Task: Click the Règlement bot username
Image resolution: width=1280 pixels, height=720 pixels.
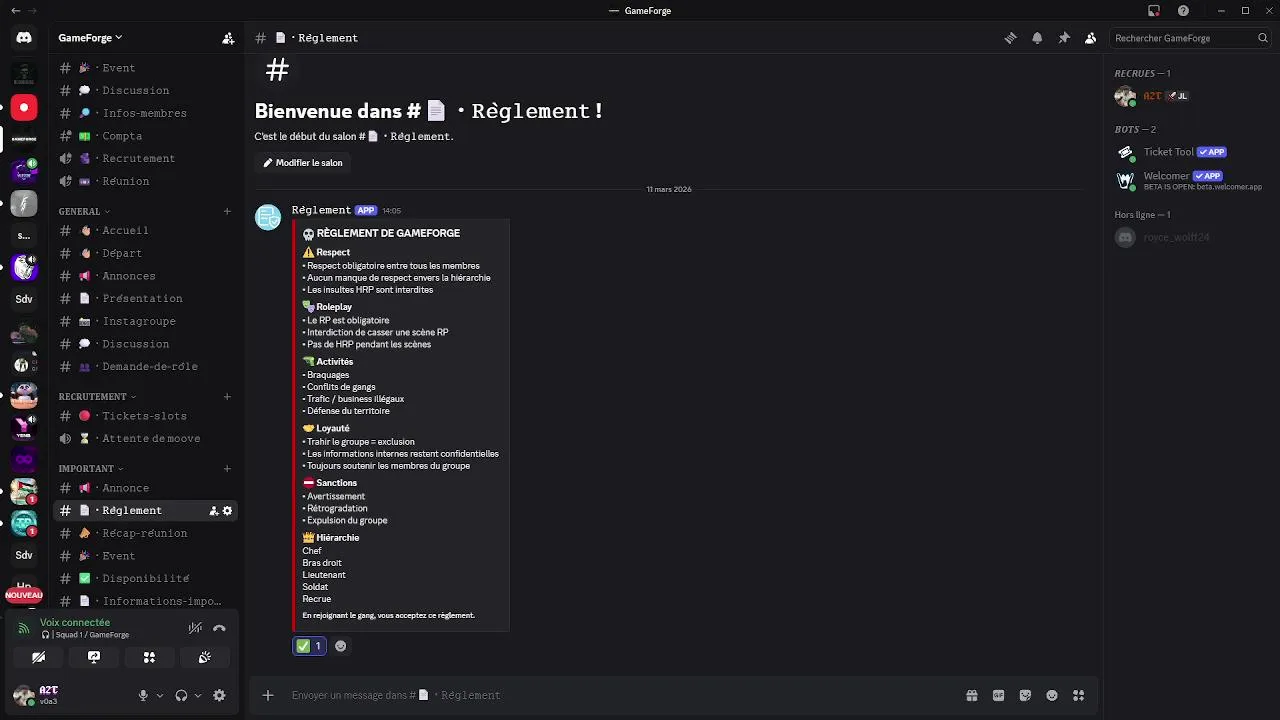Action: point(321,210)
